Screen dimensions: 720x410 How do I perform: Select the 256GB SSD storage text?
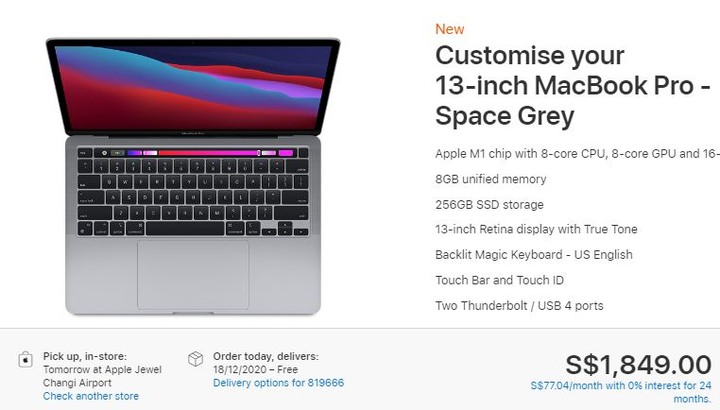click(489, 204)
